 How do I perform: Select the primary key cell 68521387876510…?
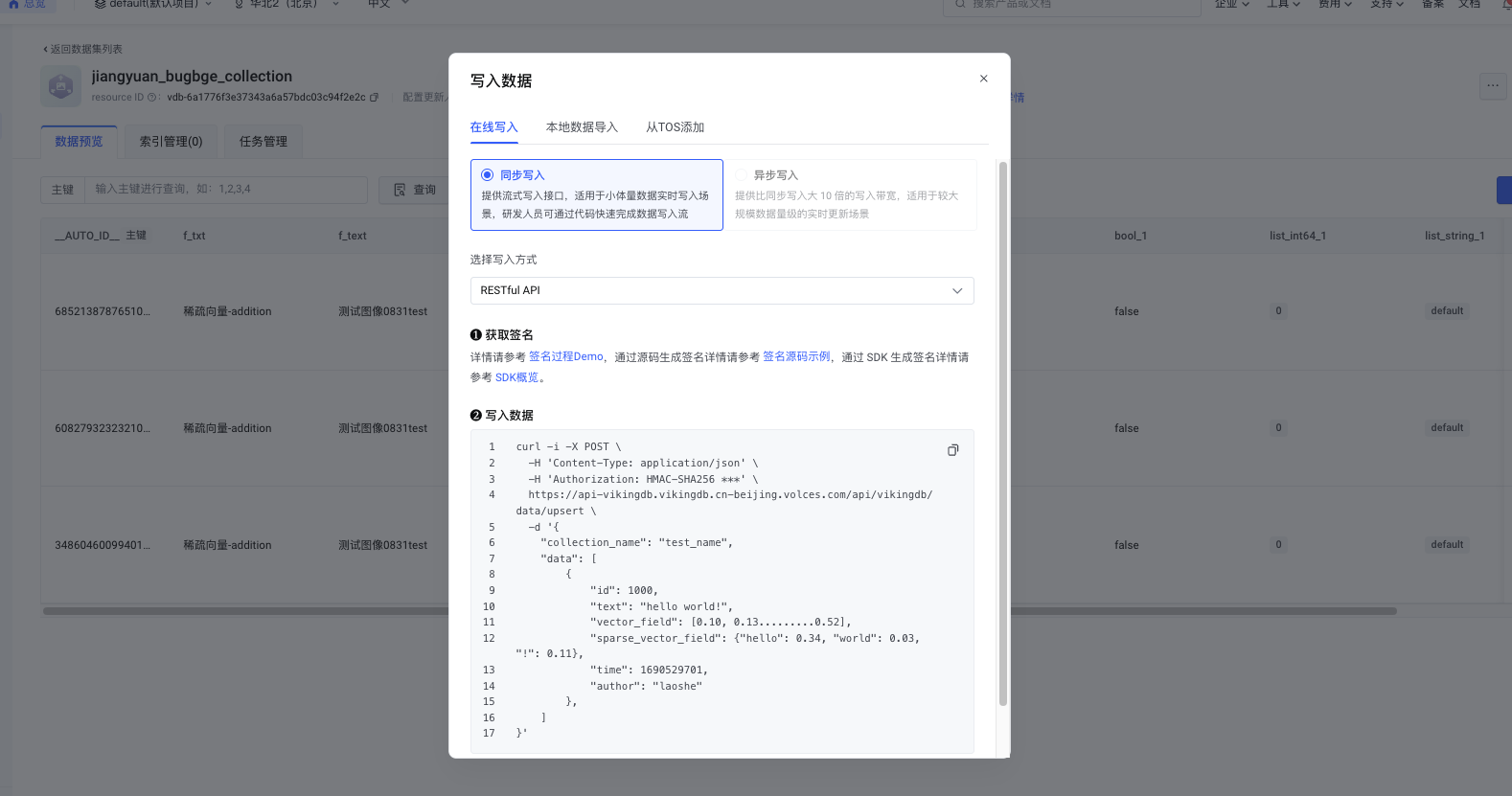click(103, 311)
